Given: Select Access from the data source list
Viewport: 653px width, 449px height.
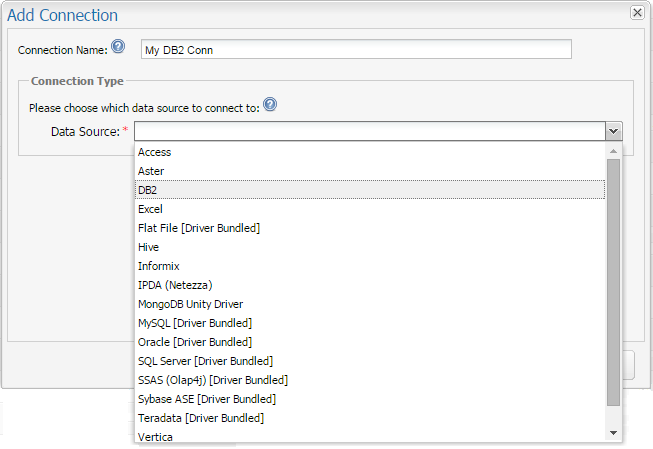Looking at the screenshot, I should point(155,152).
